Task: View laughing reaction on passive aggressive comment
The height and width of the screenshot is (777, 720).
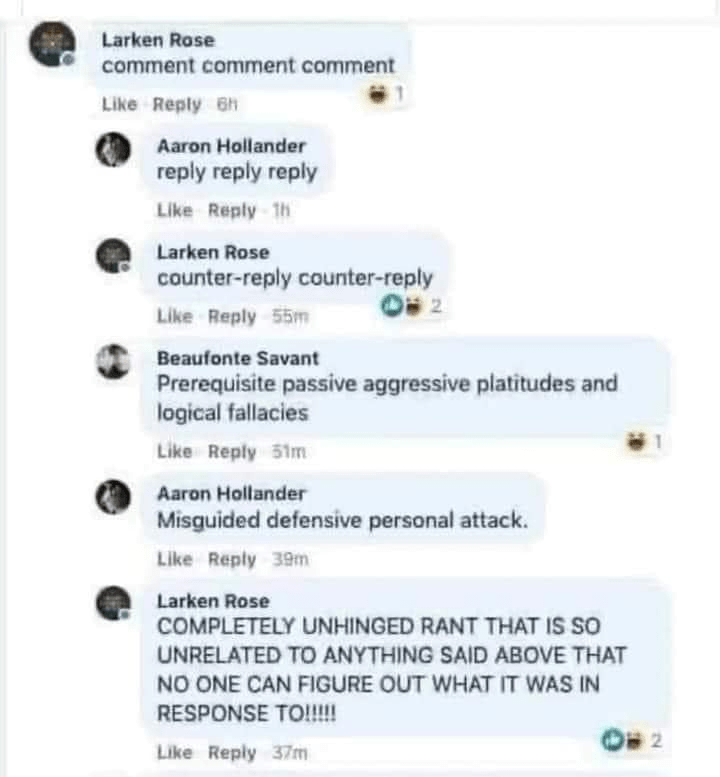Action: [x=644, y=441]
